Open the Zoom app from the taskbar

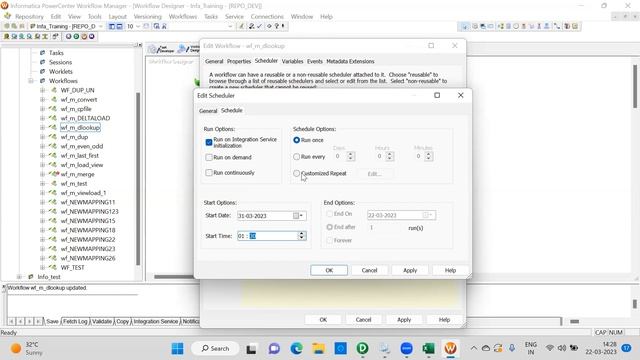coord(406,349)
